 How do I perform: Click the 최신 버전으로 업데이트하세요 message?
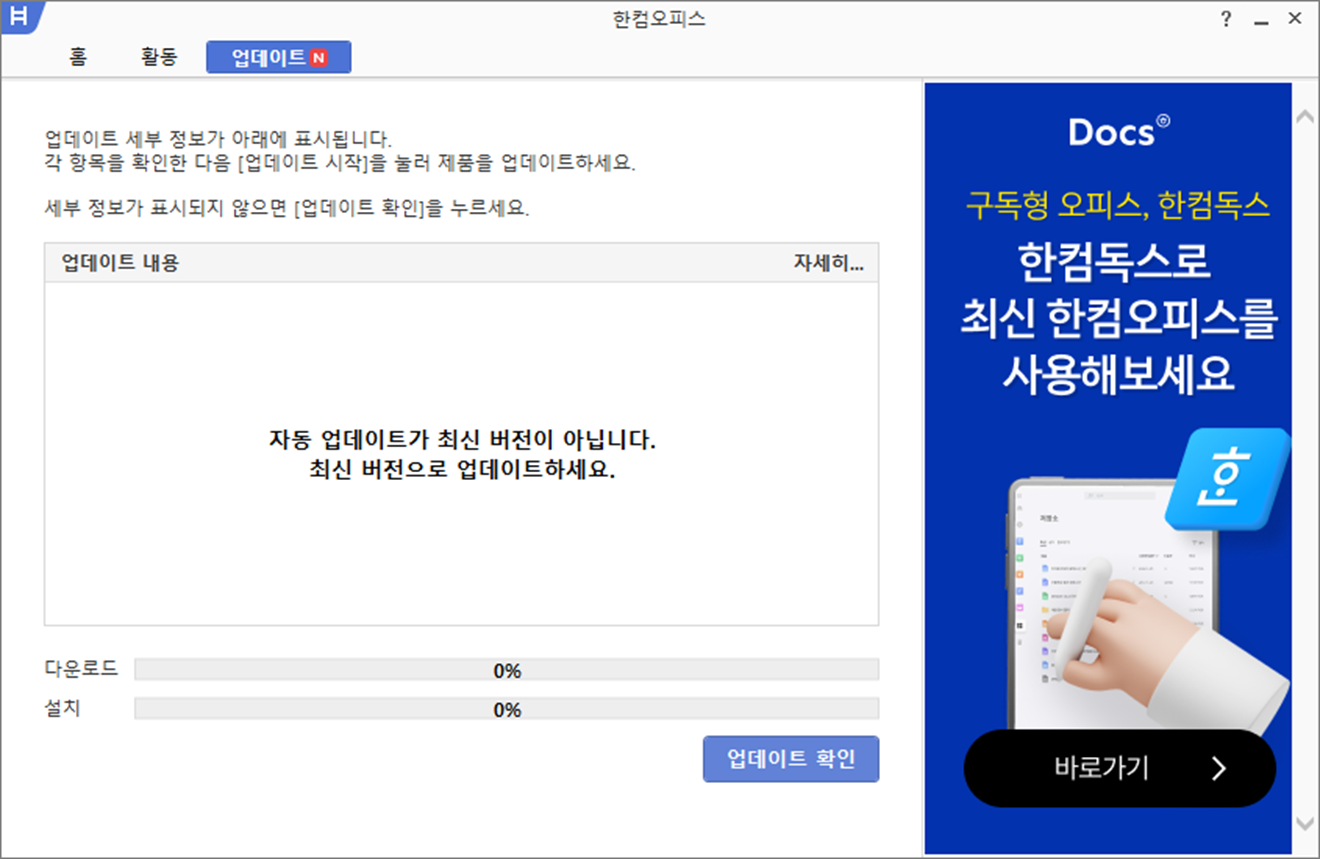coord(462,470)
